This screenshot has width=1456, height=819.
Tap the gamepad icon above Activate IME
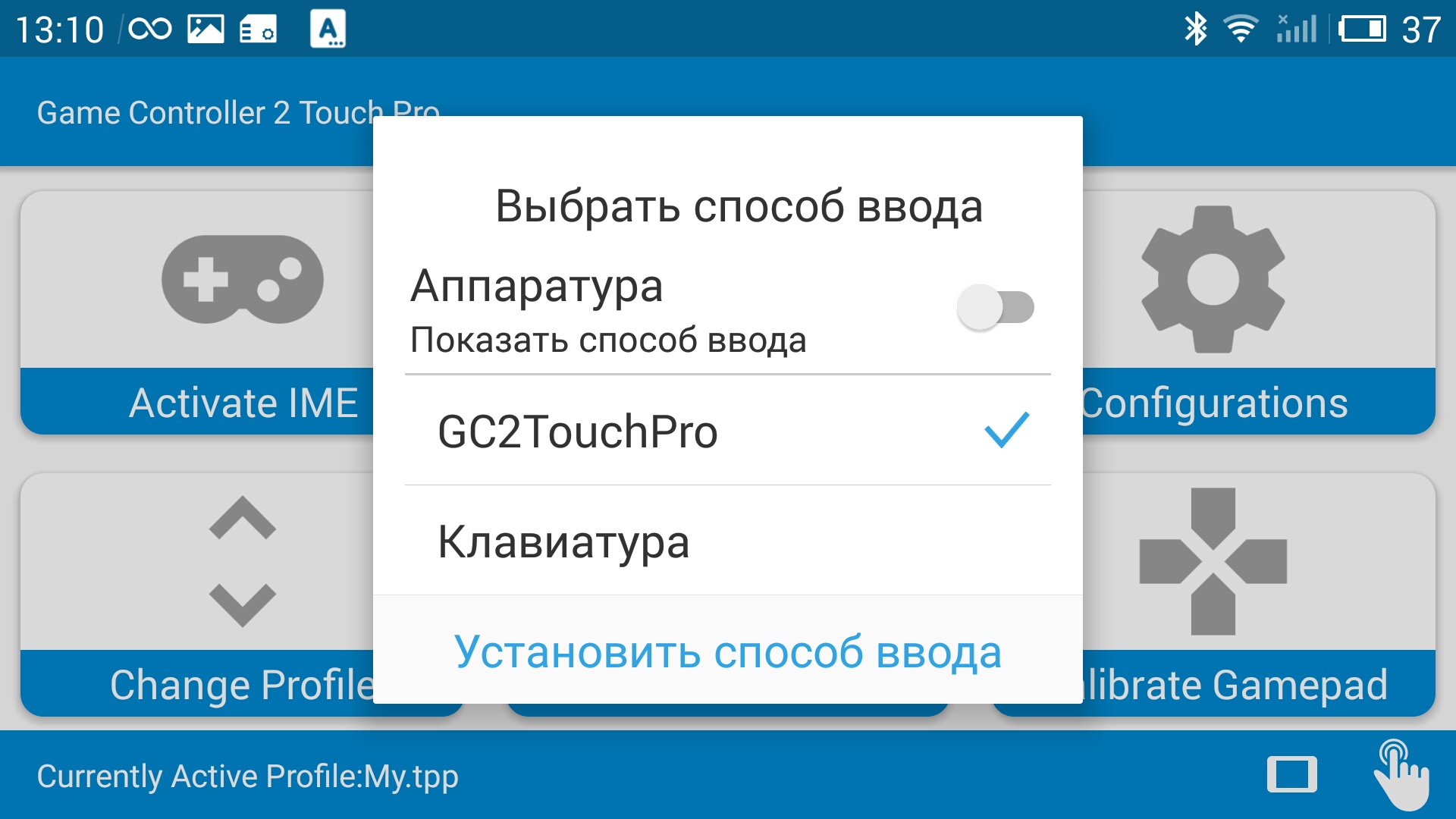tap(243, 279)
